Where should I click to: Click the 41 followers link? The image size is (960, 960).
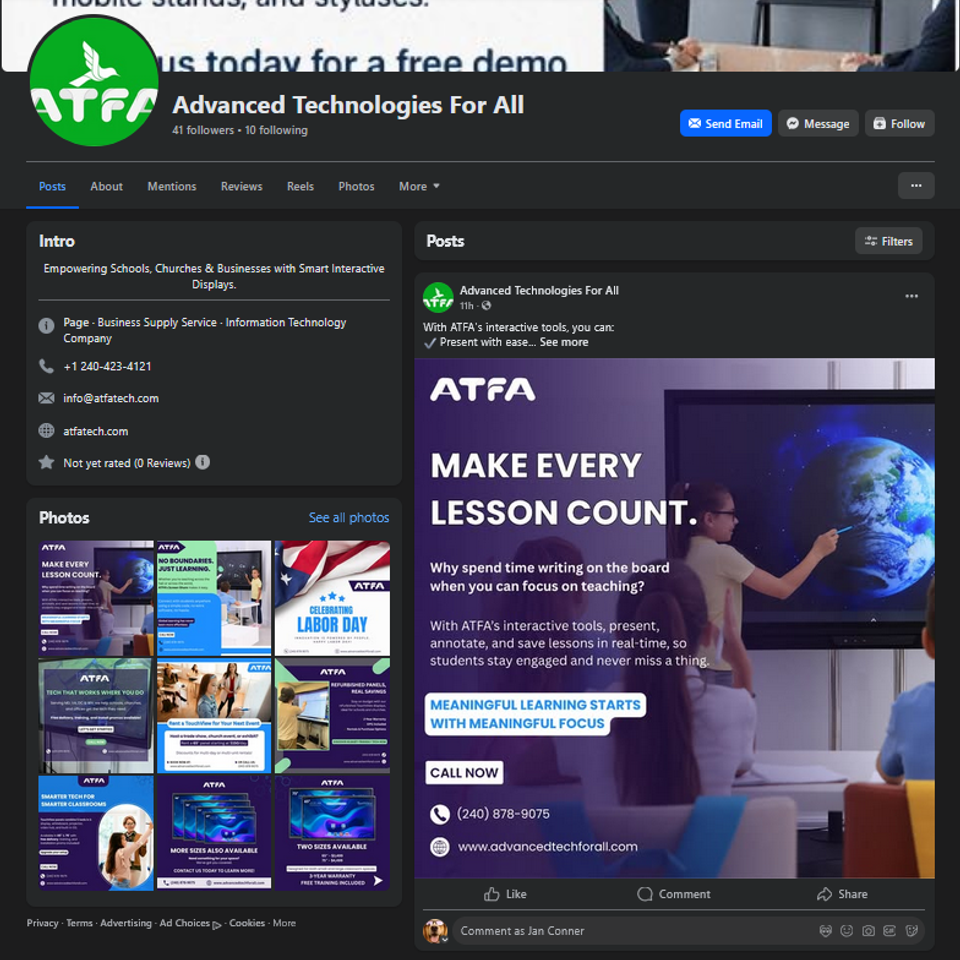pos(203,130)
